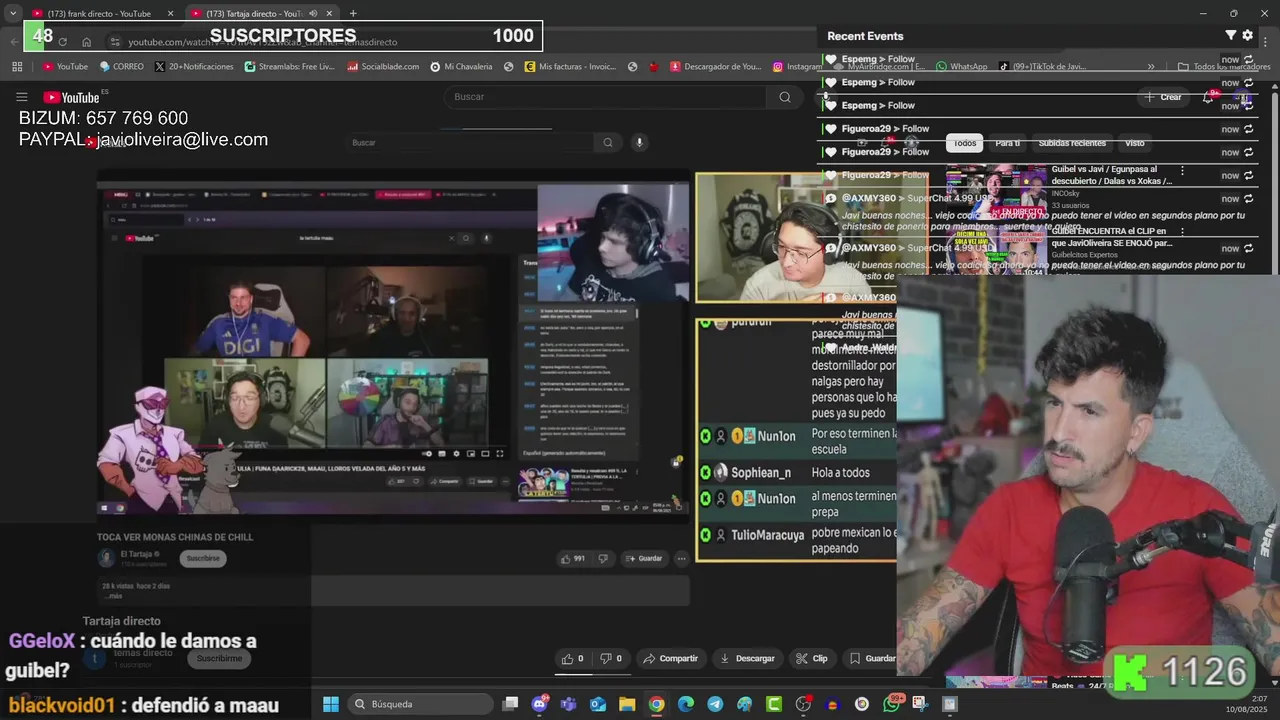Click the YouTube search magnifier button

pyautogui.click(x=785, y=97)
